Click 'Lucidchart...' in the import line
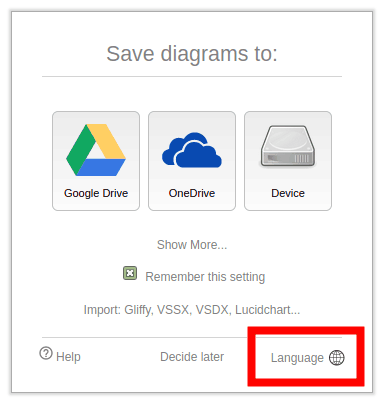 [x=268, y=310]
